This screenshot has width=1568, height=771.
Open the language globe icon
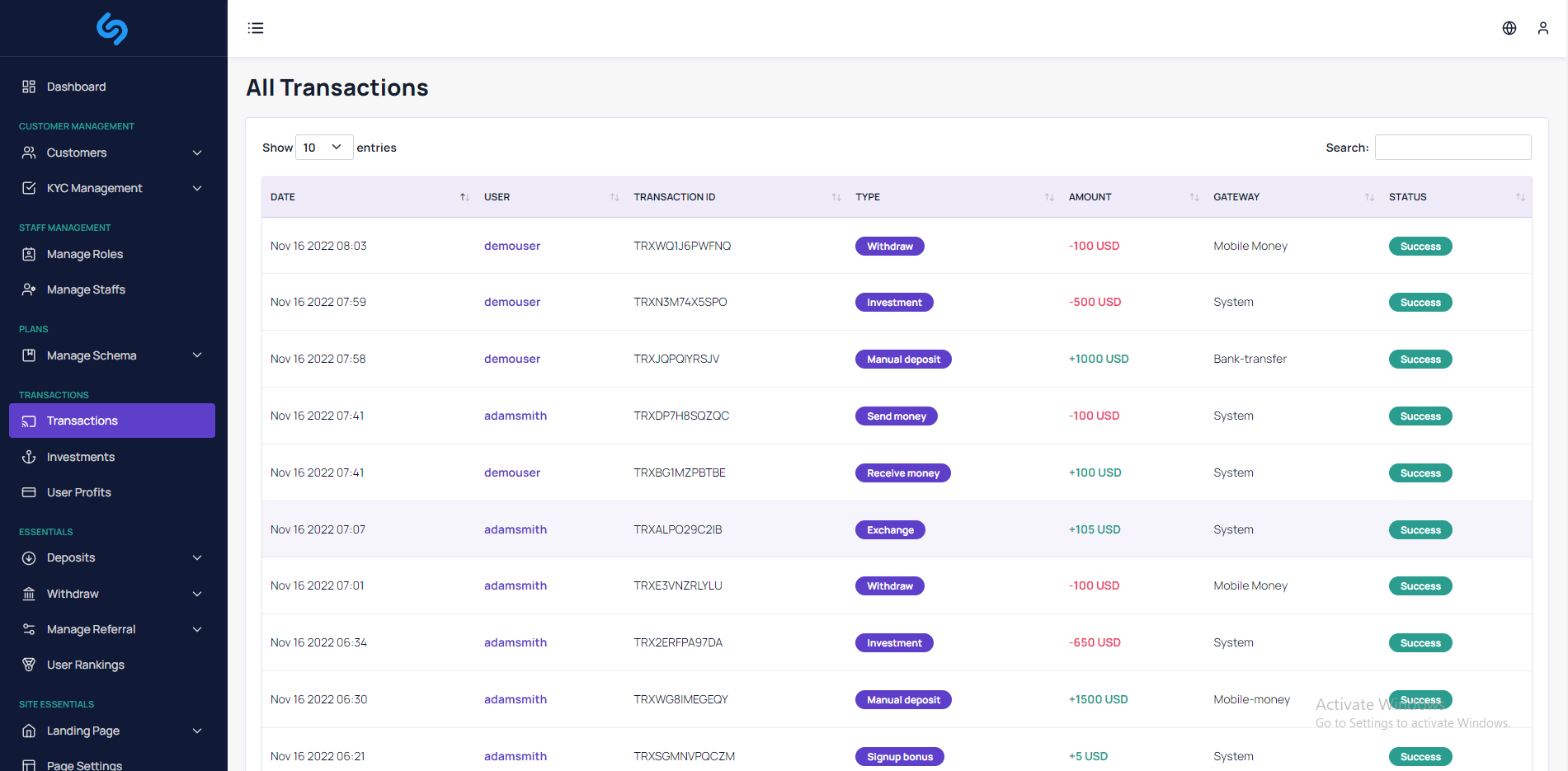click(1509, 28)
